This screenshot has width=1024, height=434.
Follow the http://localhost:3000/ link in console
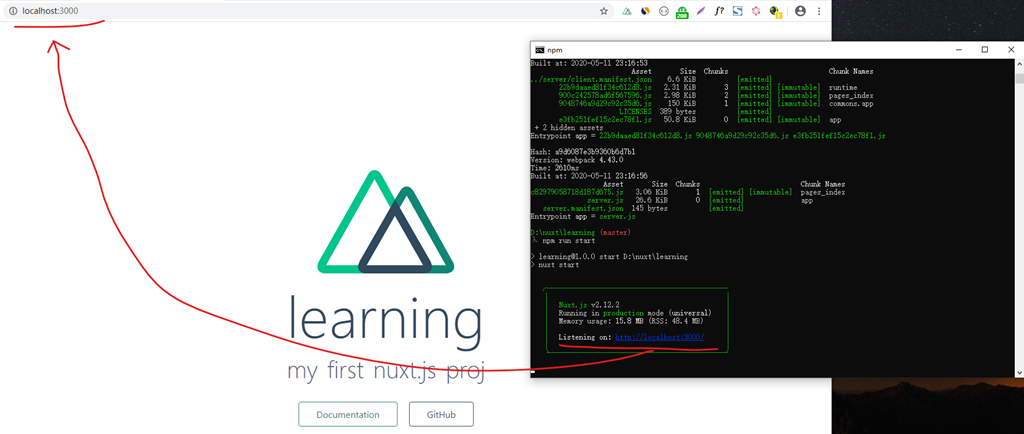click(660, 337)
